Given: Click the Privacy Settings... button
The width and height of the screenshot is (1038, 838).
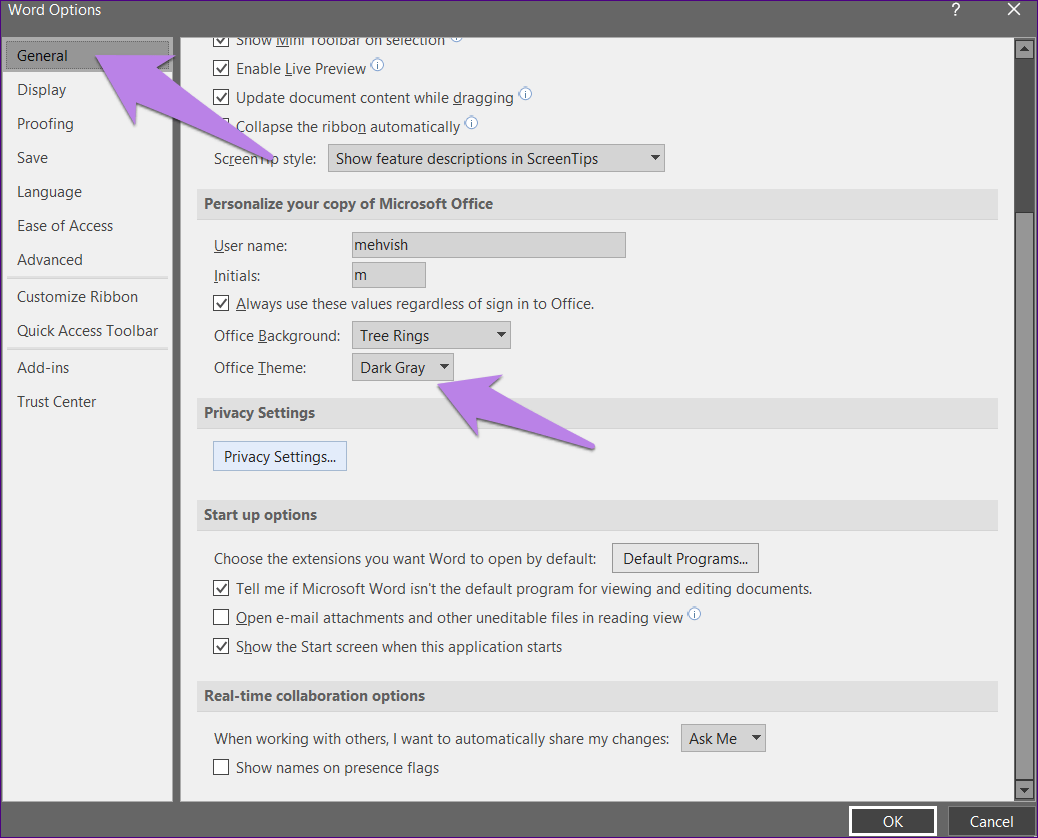Looking at the screenshot, I should tap(279, 456).
